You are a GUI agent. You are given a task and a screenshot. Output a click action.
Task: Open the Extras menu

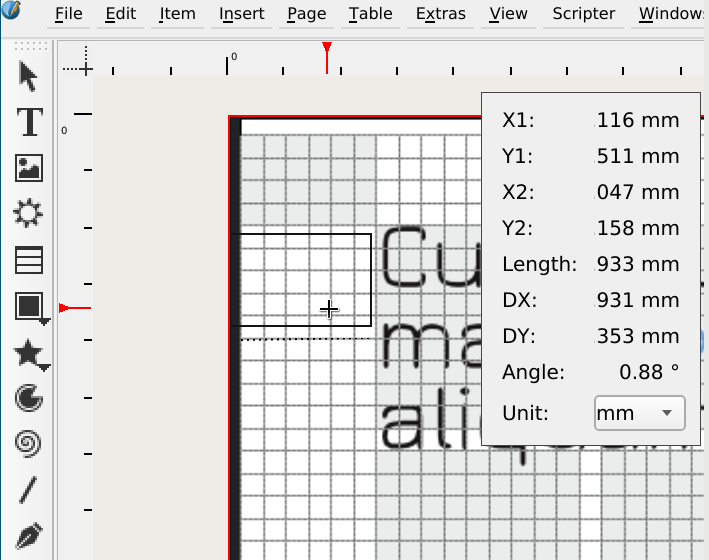(440, 14)
